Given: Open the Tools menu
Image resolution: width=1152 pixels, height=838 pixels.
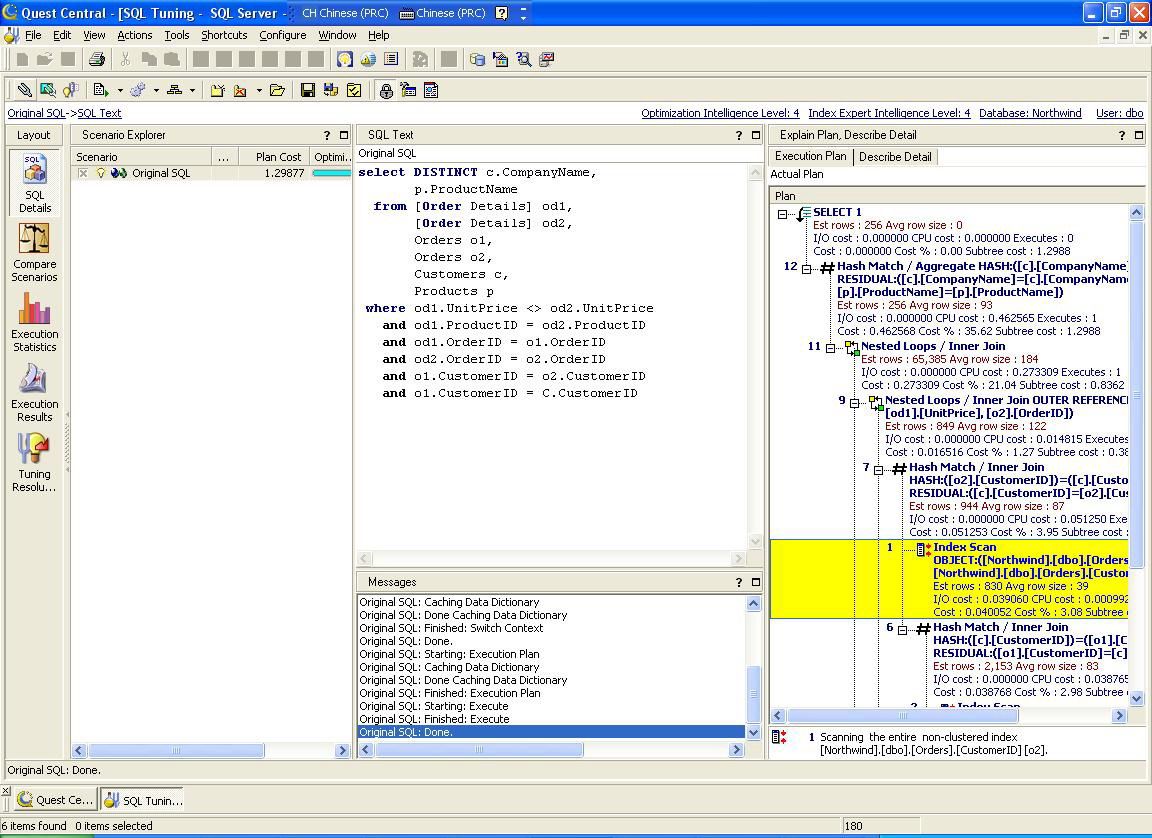Looking at the screenshot, I should point(177,35).
